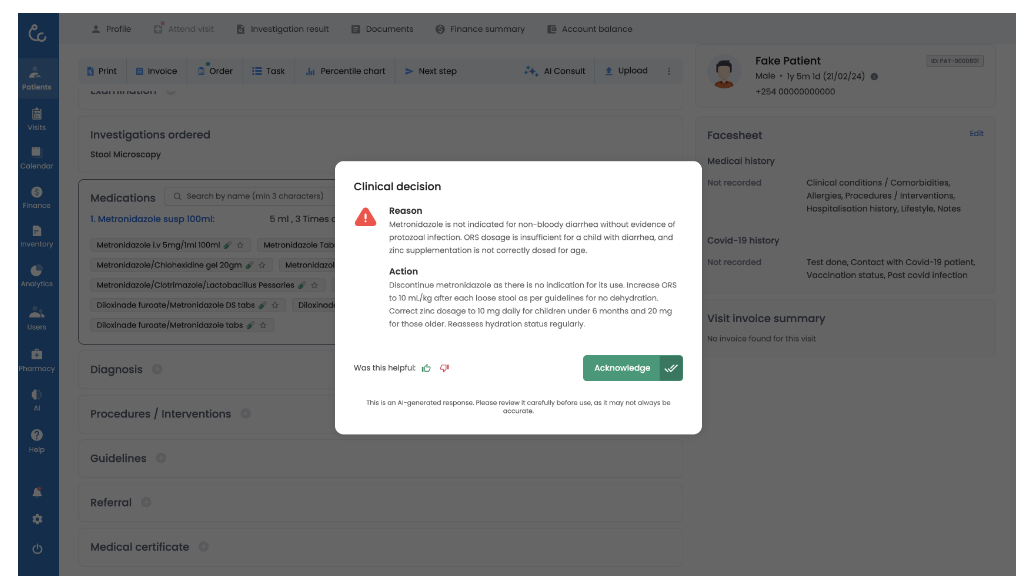
Task: Click Edit link on the Facesheet
Action: [976, 134]
